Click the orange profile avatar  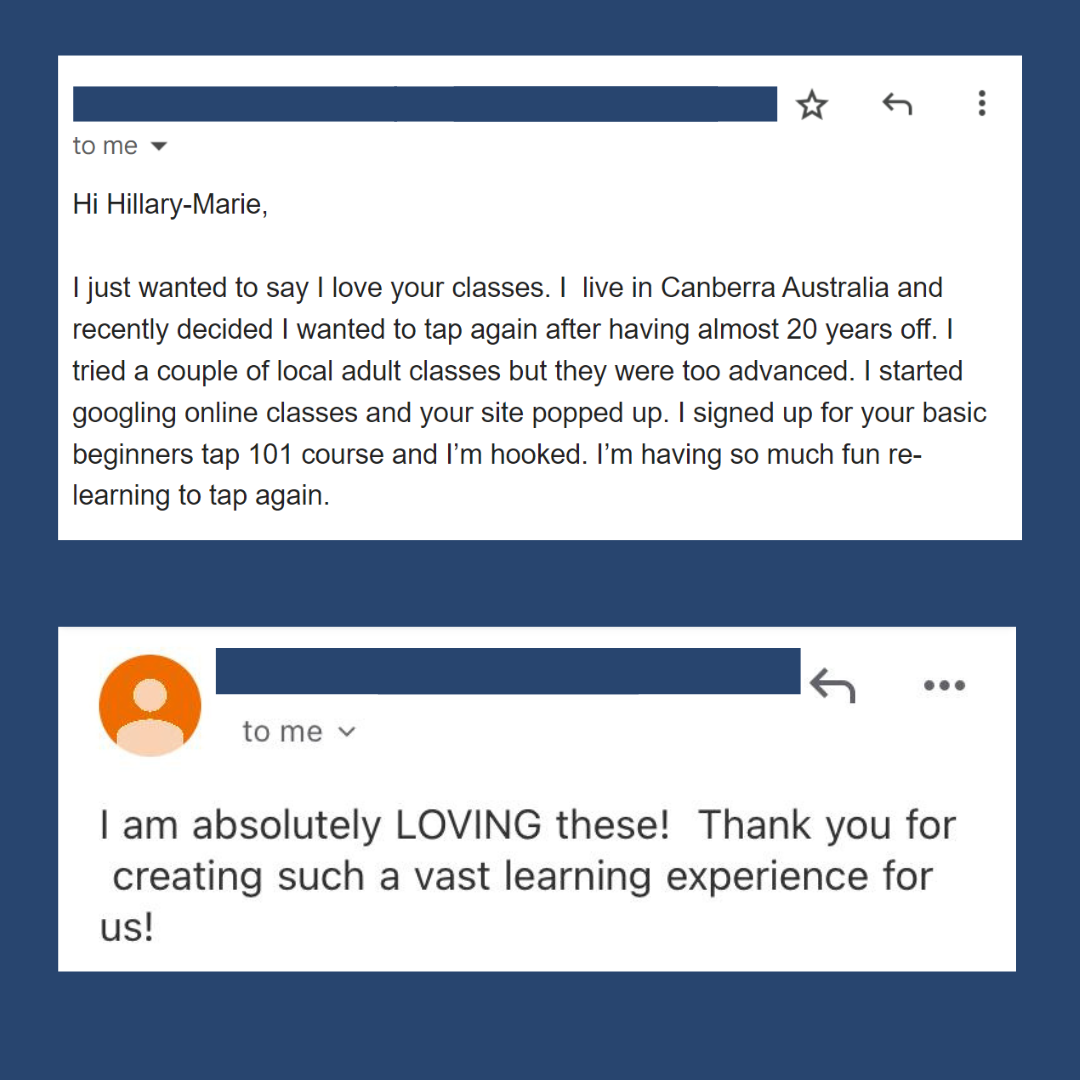pyautogui.click(x=150, y=705)
